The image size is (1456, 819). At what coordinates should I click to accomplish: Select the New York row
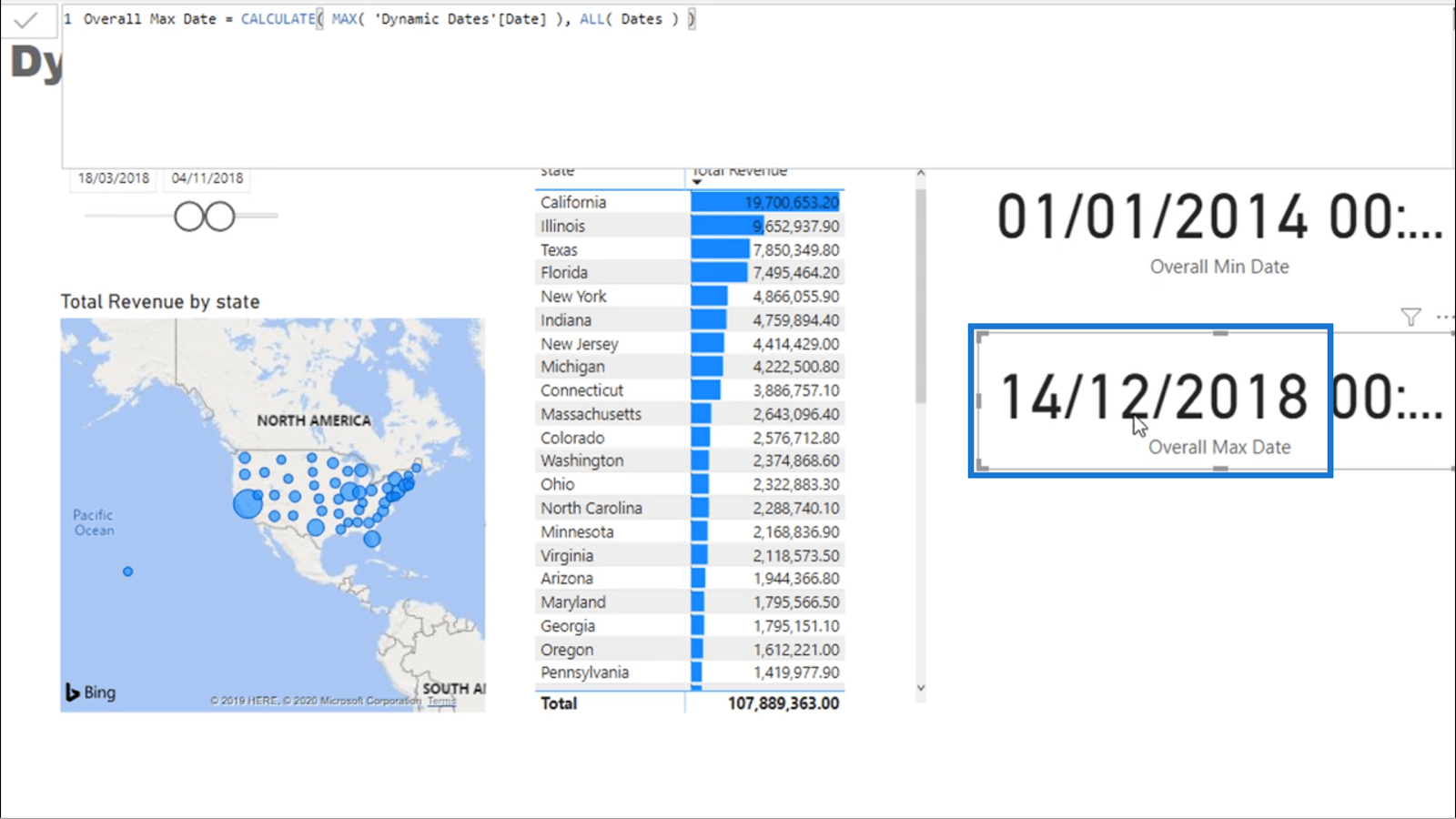click(690, 297)
